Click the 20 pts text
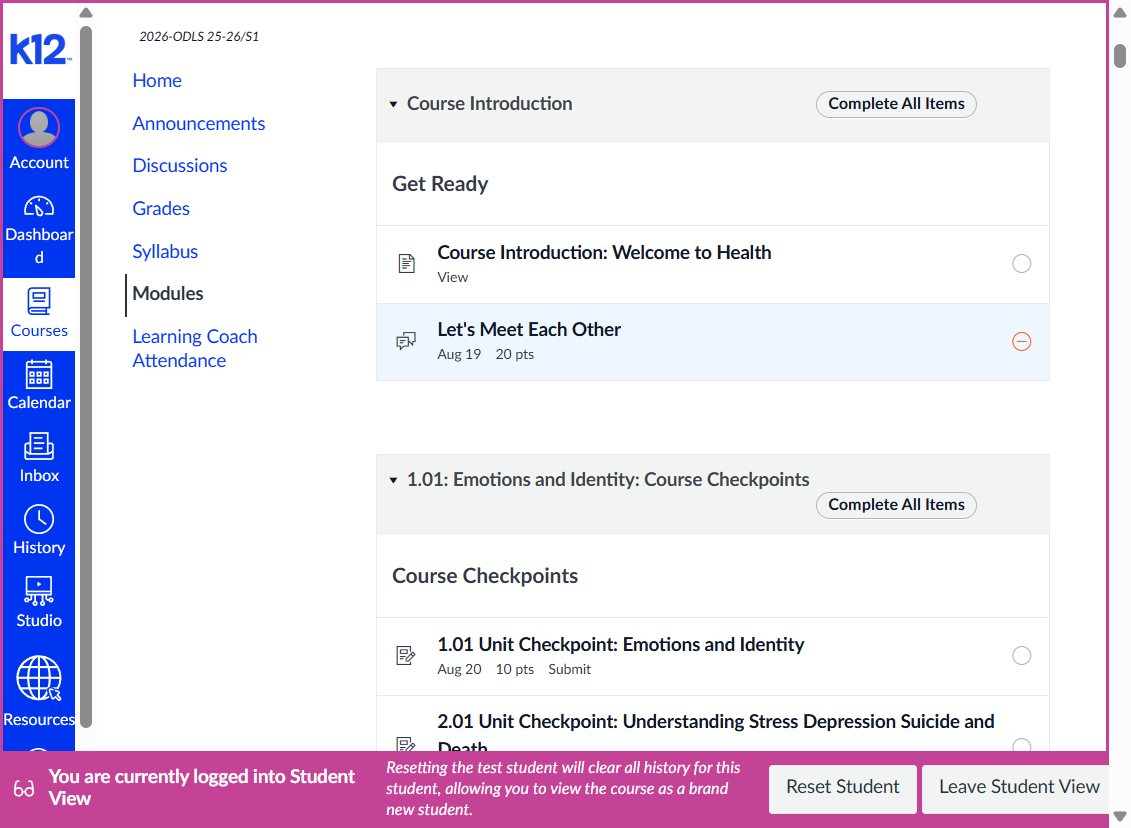This screenshot has height=828, width=1131. [514, 354]
